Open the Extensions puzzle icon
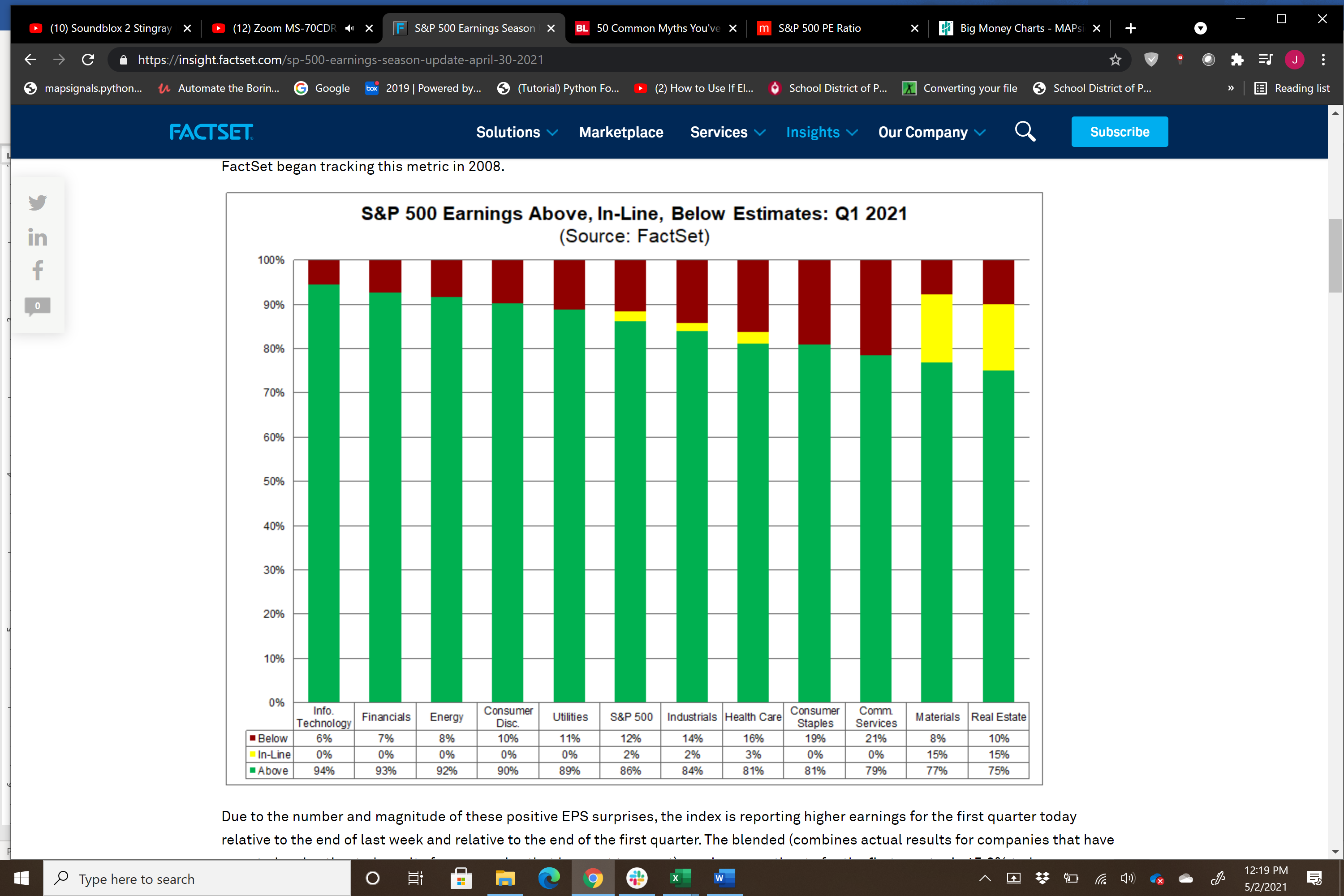The image size is (1344, 896). 1236,60
